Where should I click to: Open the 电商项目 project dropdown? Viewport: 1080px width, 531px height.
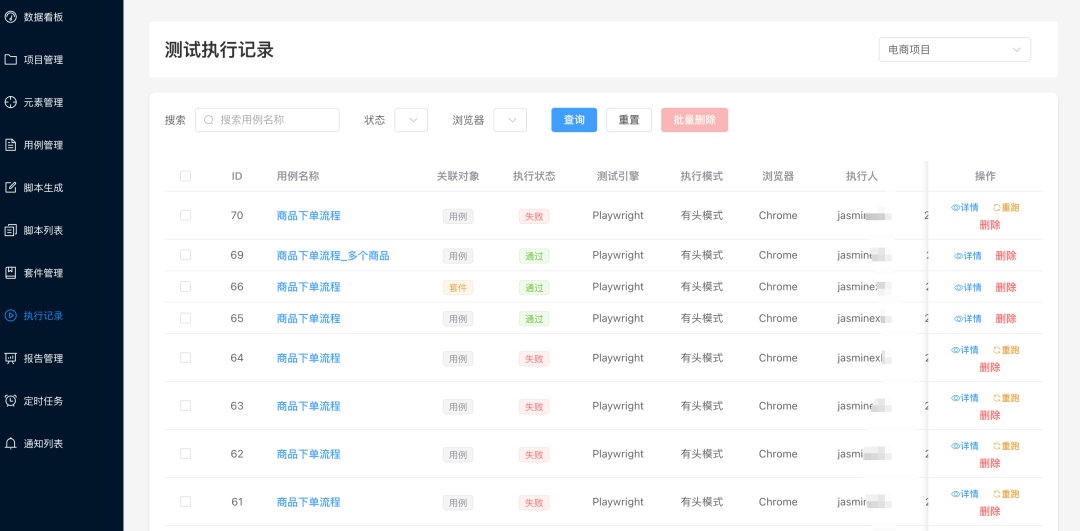click(x=955, y=50)
